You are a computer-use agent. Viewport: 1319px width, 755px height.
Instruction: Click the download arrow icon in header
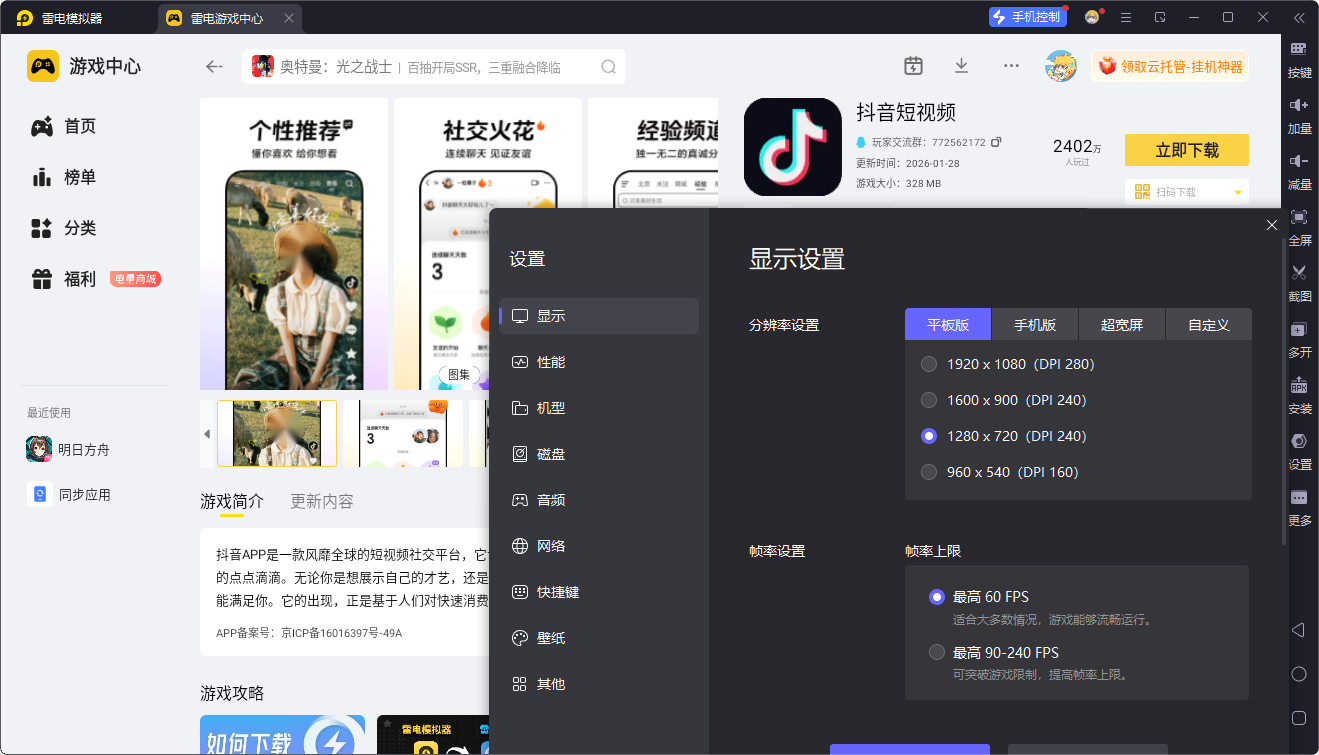961,66
